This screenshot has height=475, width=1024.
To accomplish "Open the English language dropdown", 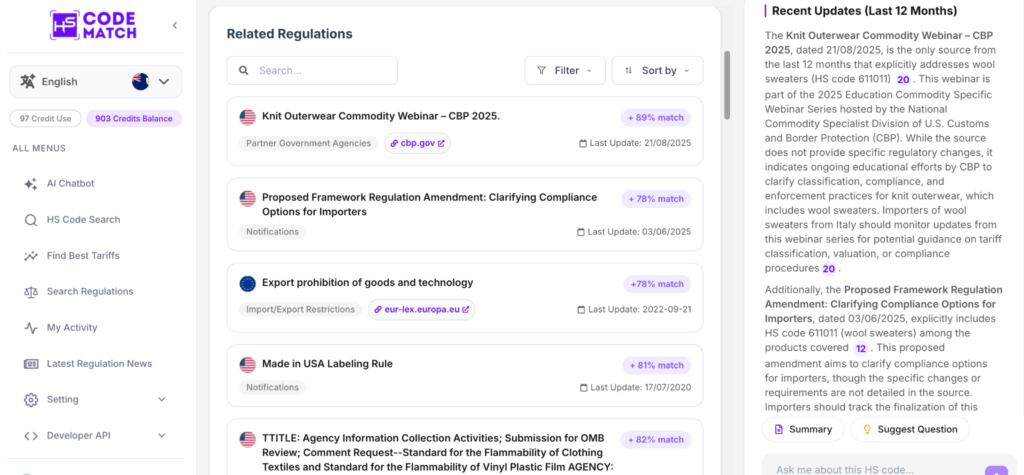I will click(x=95, y=82).
